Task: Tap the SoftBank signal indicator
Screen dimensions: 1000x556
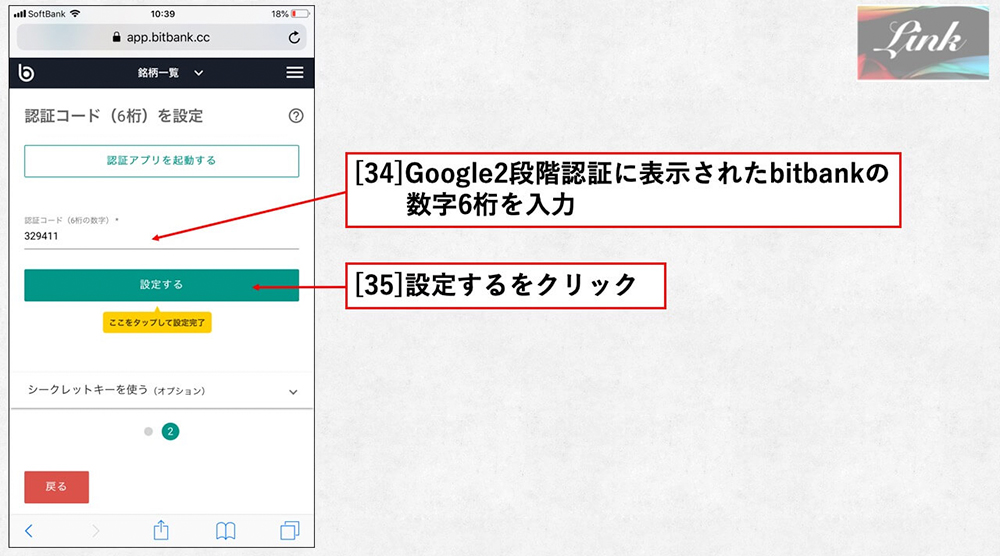Action: (39, 13)
